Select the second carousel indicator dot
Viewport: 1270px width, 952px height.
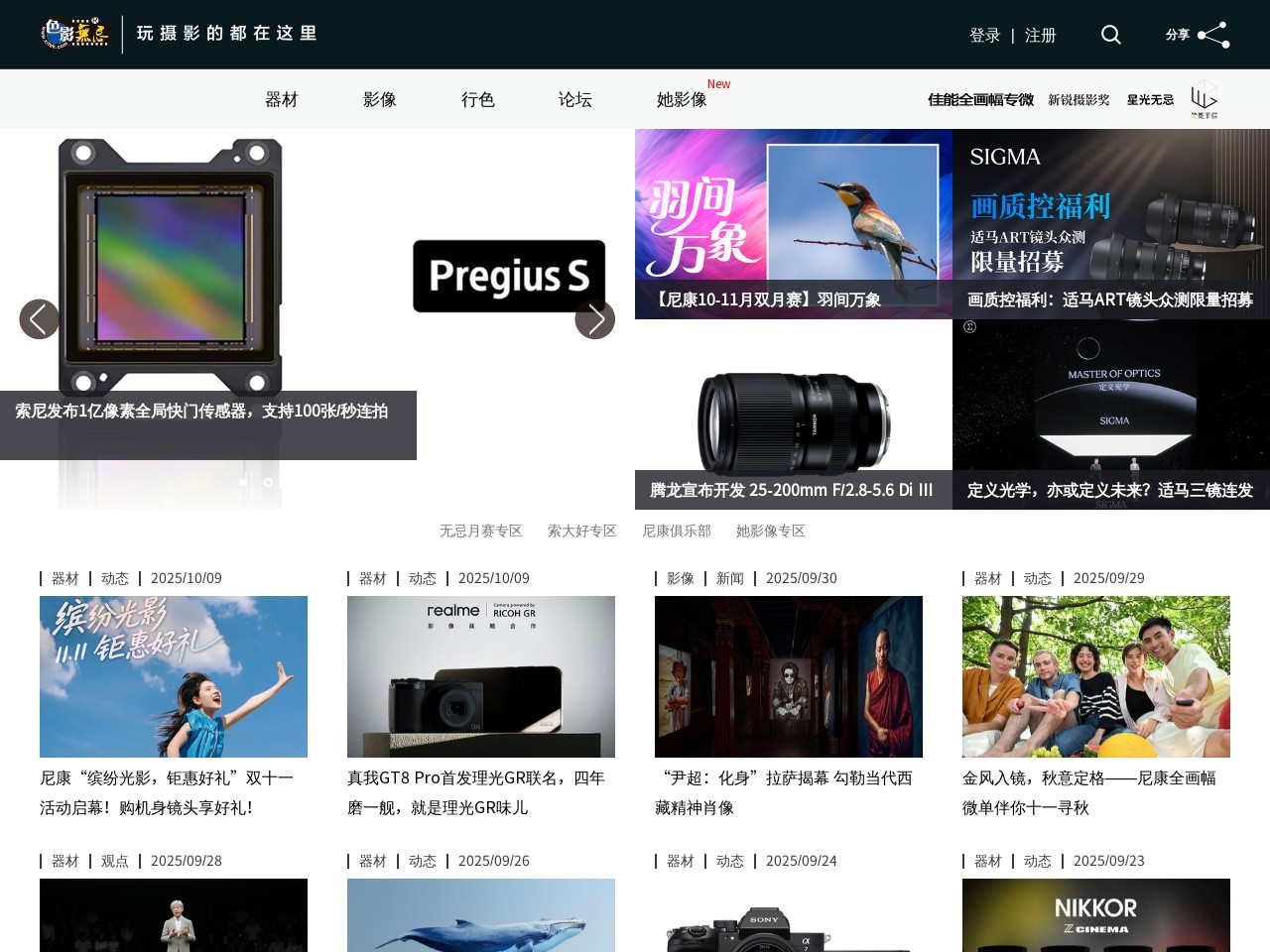tap(268, 482)
